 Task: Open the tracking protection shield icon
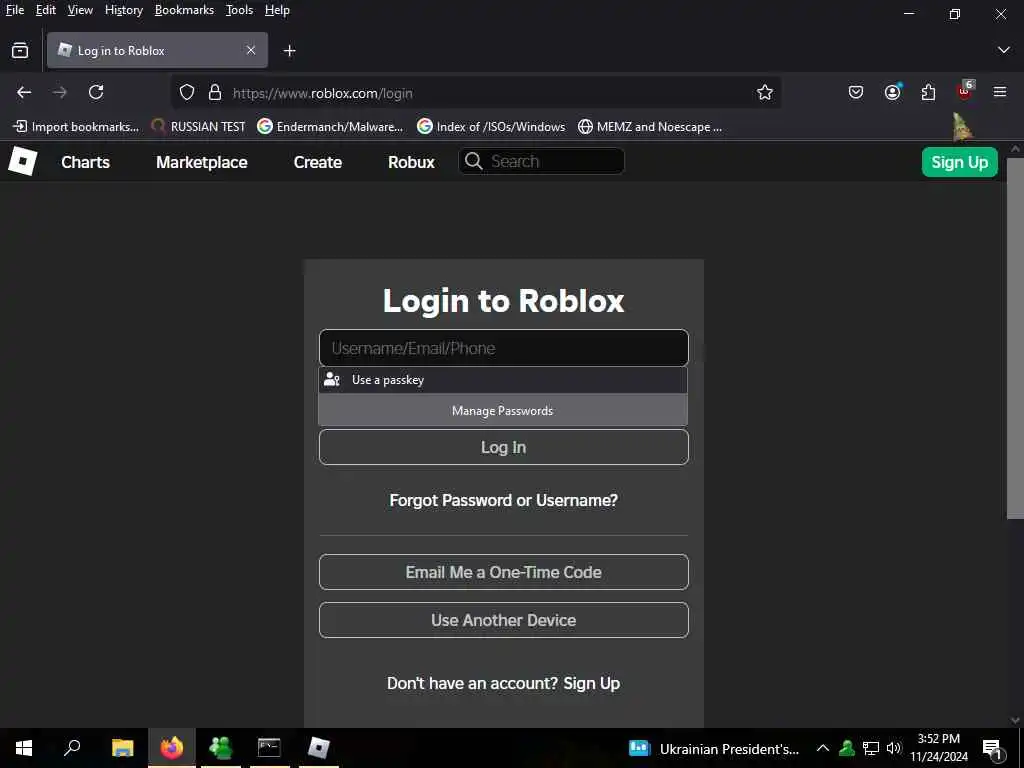187,93
